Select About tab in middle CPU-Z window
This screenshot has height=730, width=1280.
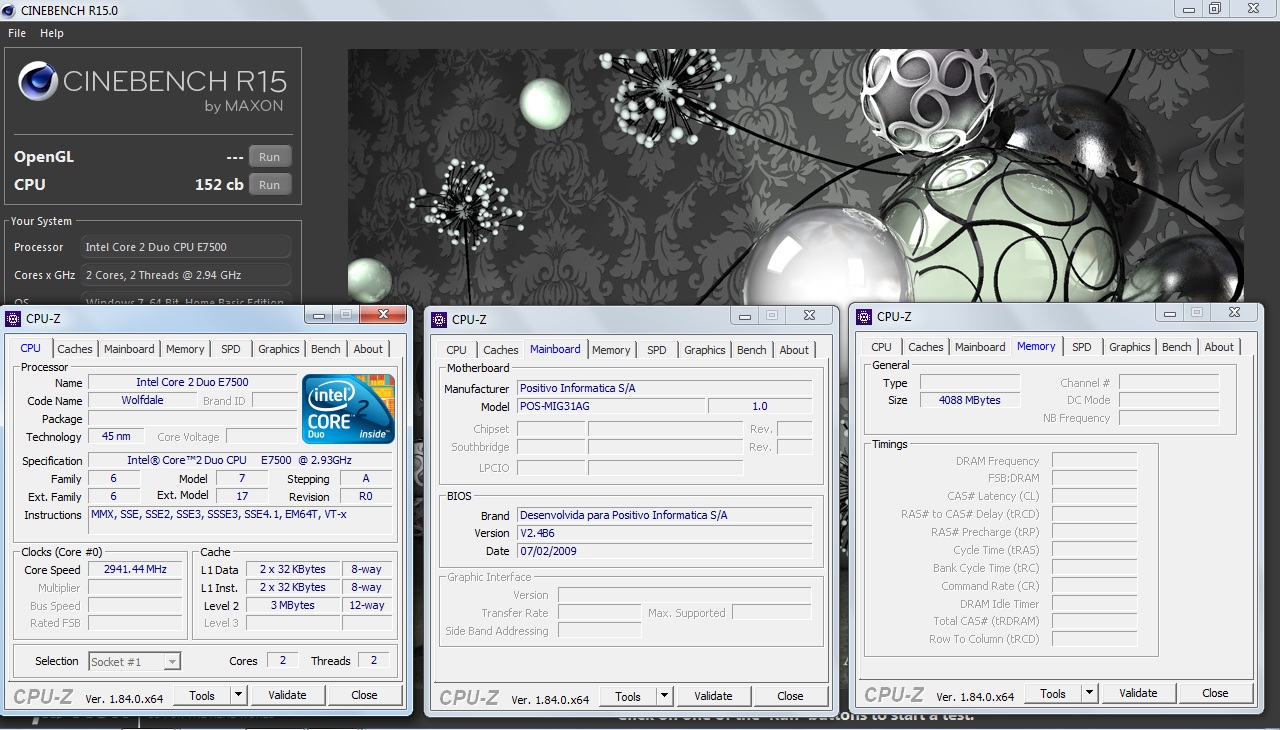pos(794,350)
